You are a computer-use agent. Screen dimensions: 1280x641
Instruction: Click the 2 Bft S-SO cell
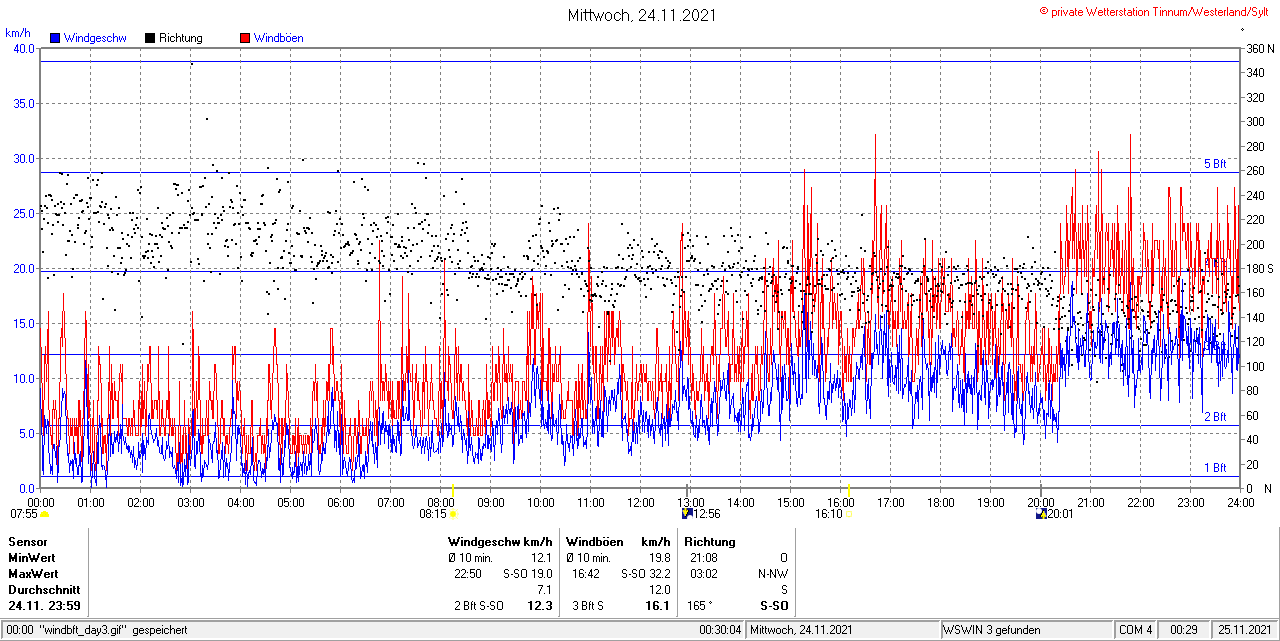[x=480, y=606]
